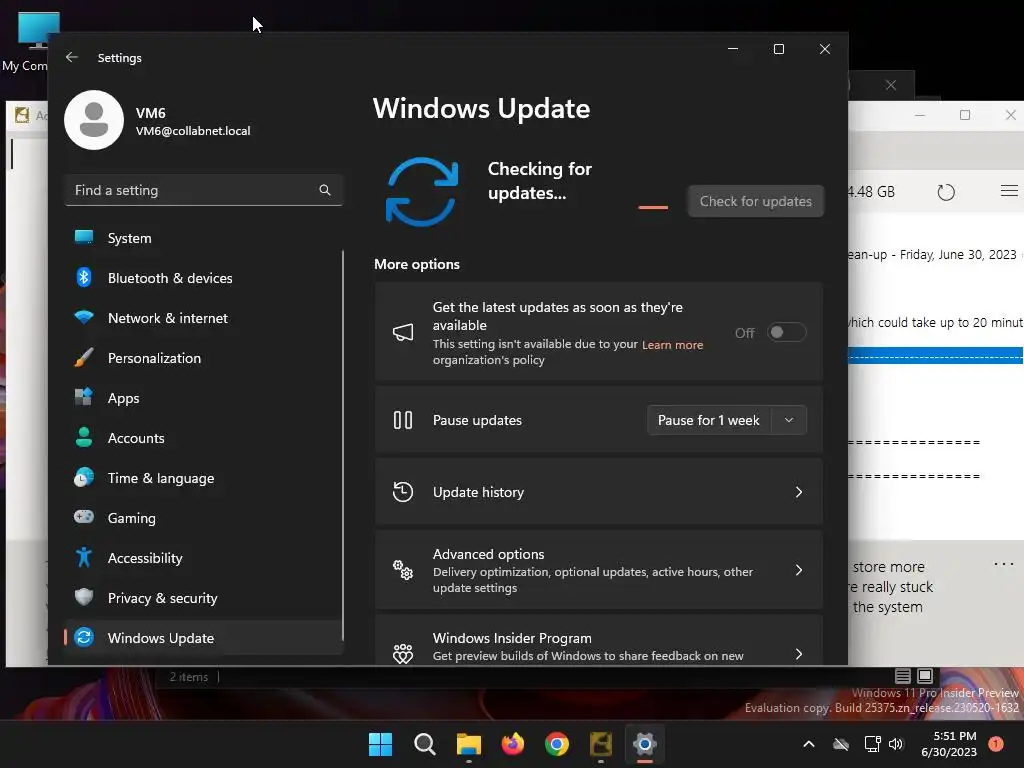Click the System monitor icon in sidebar
Viewport: 1024px width, 768px height.
(x=84, y=238)
